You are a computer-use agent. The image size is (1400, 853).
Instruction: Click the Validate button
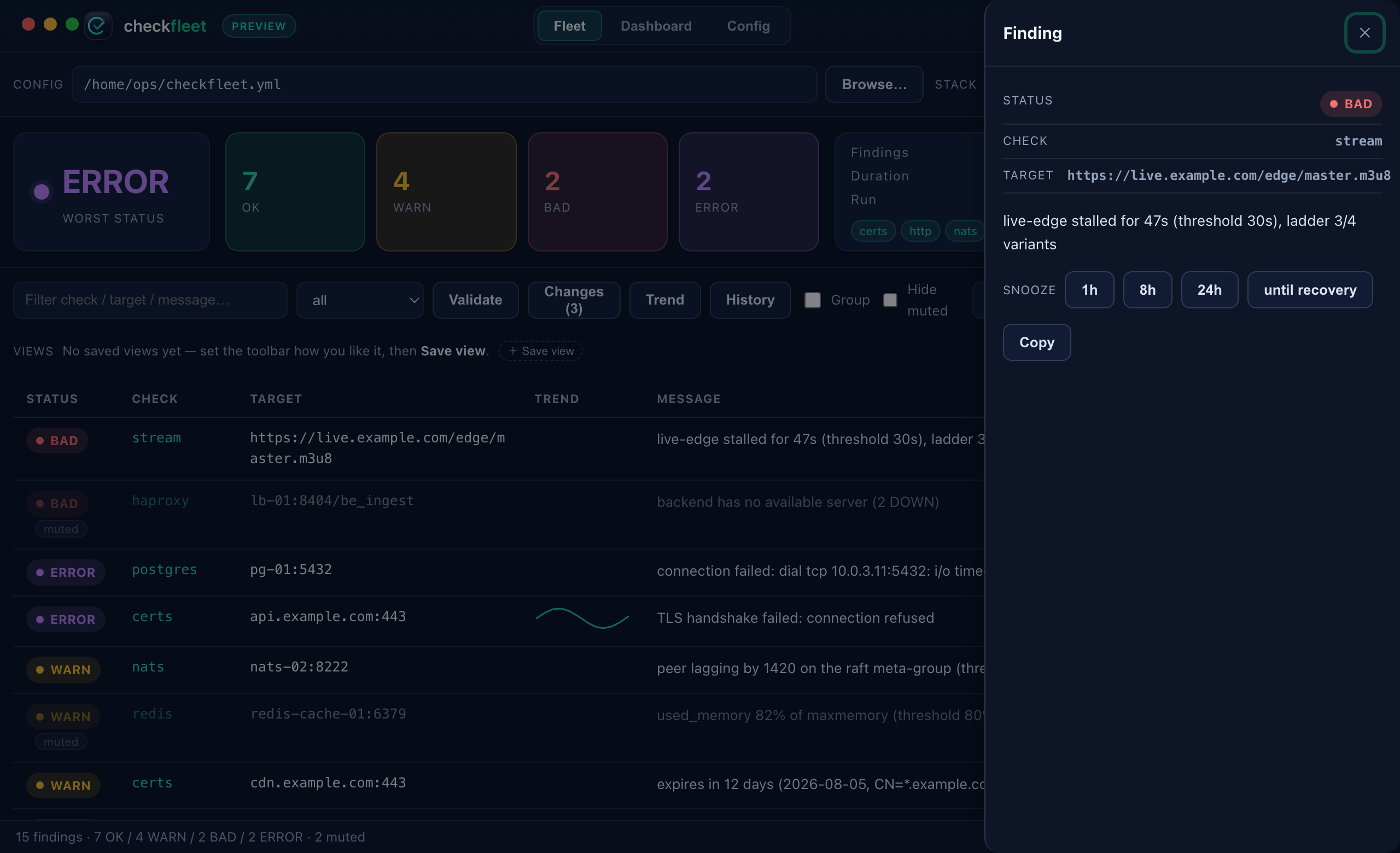pyautogui.click(x=475, y=300)
